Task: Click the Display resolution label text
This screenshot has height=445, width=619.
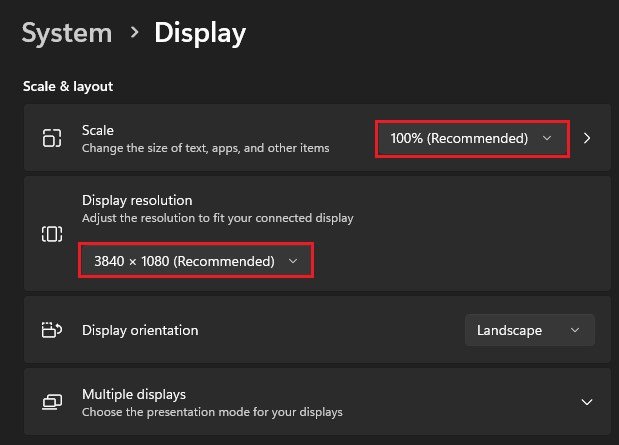Action: (137, 200)
